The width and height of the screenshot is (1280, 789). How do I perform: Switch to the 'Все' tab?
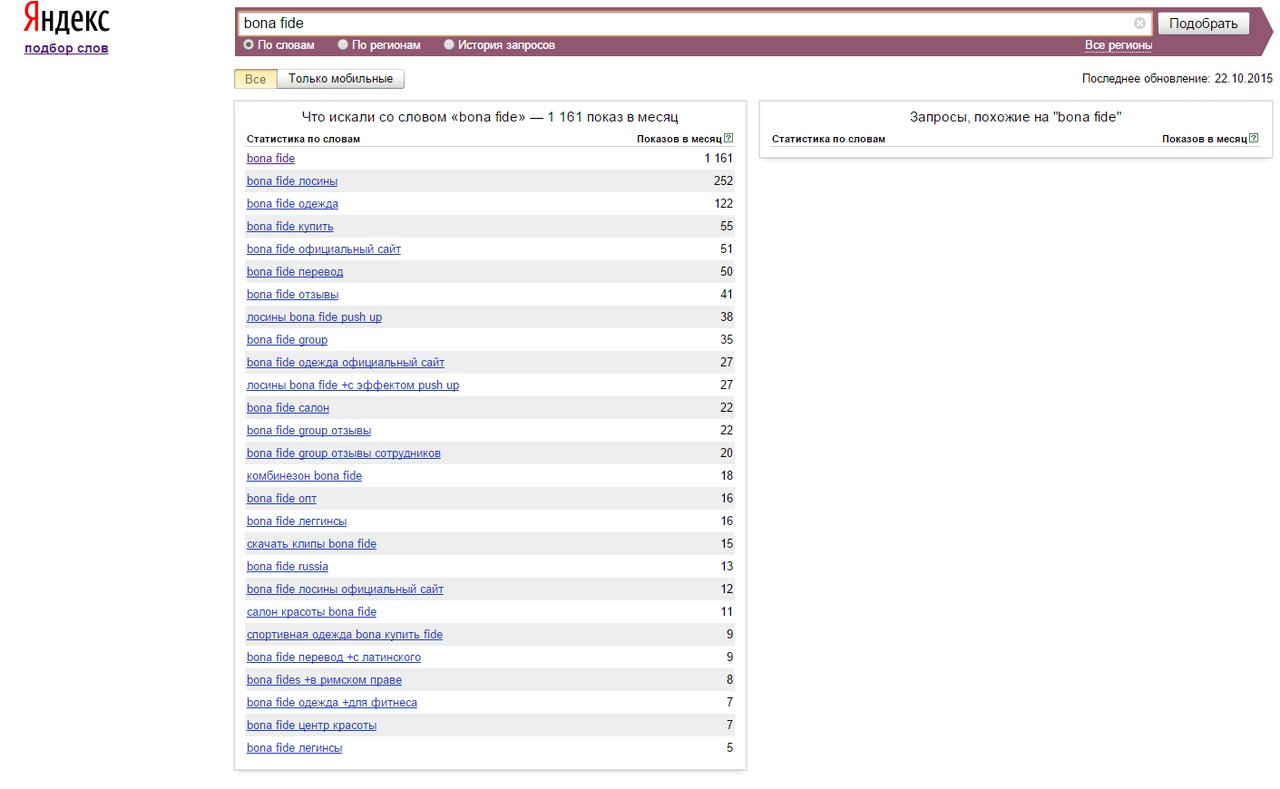pos(255,79)
